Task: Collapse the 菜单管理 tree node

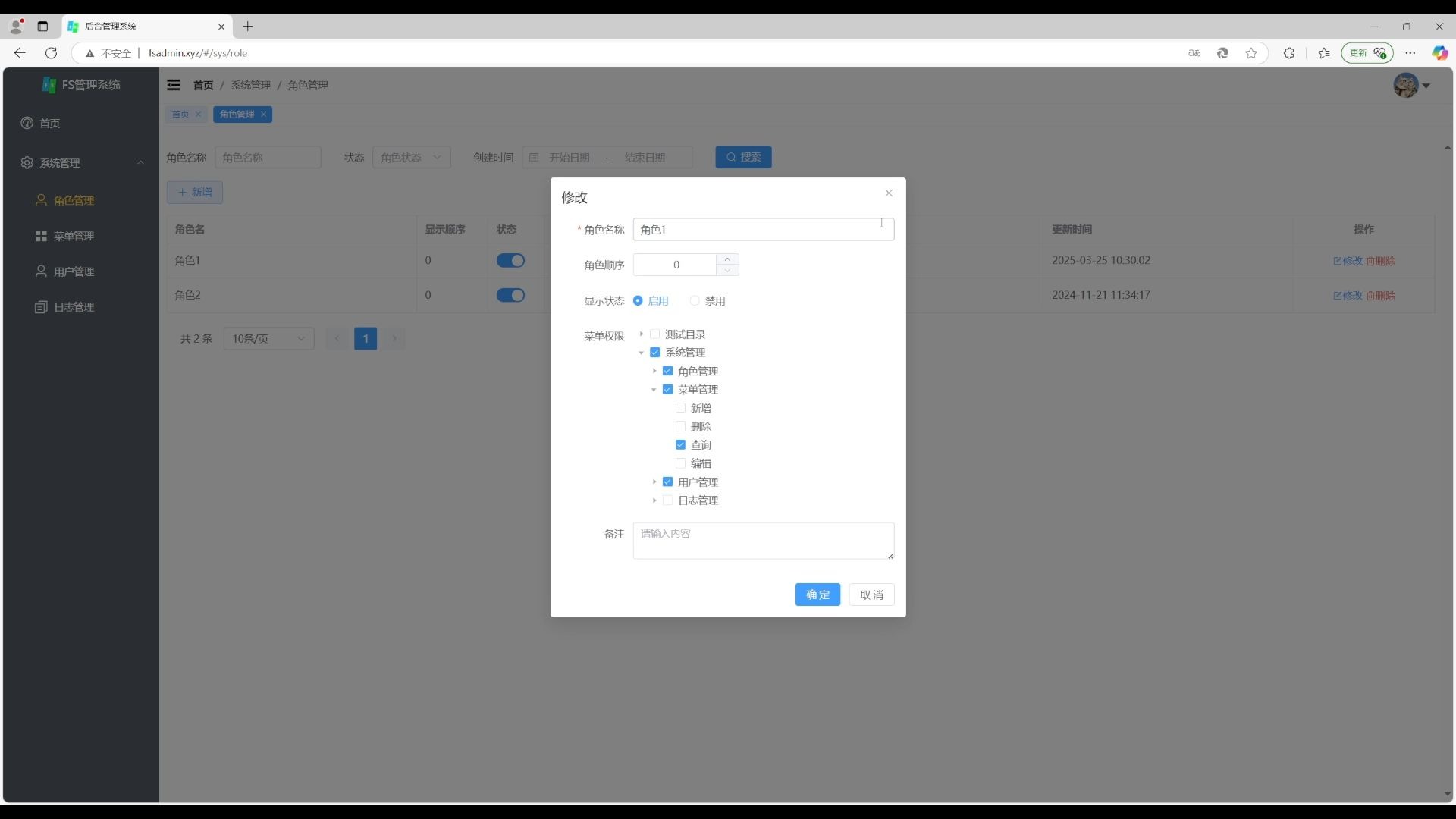Action: tap(654, 390)
